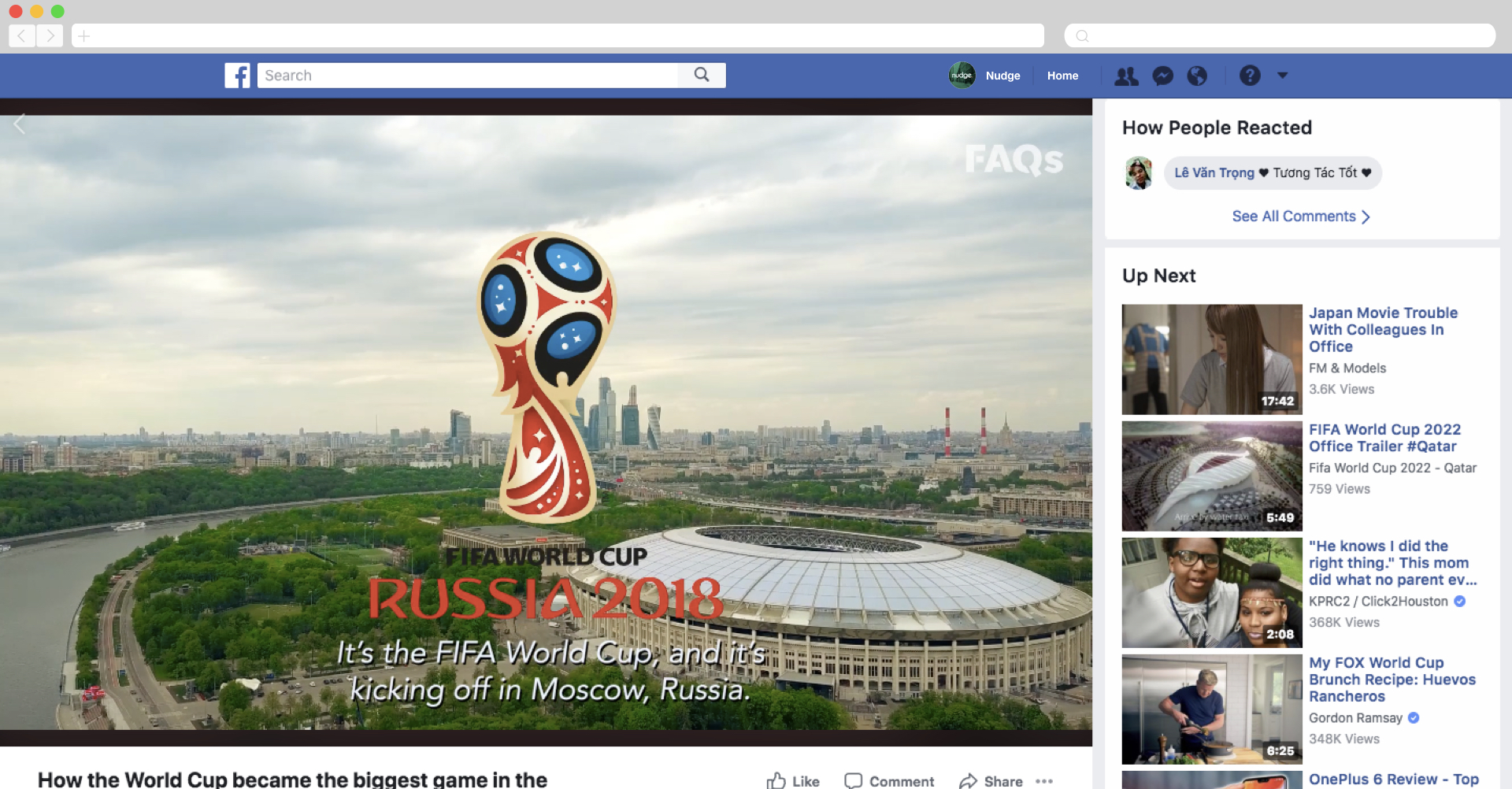This screenshot has width=1512, height=789.
Task: Like the World Cup video
Action: (792, 780)
